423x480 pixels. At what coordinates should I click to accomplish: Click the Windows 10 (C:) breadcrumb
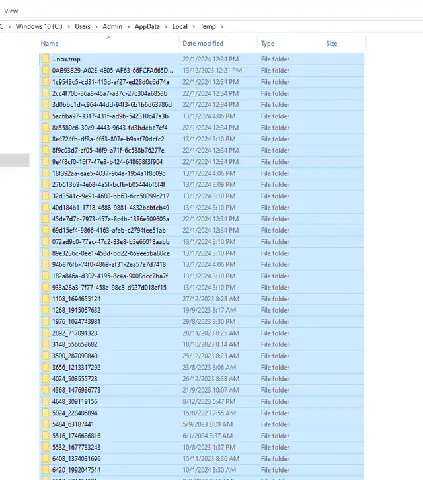coord(39,26)
